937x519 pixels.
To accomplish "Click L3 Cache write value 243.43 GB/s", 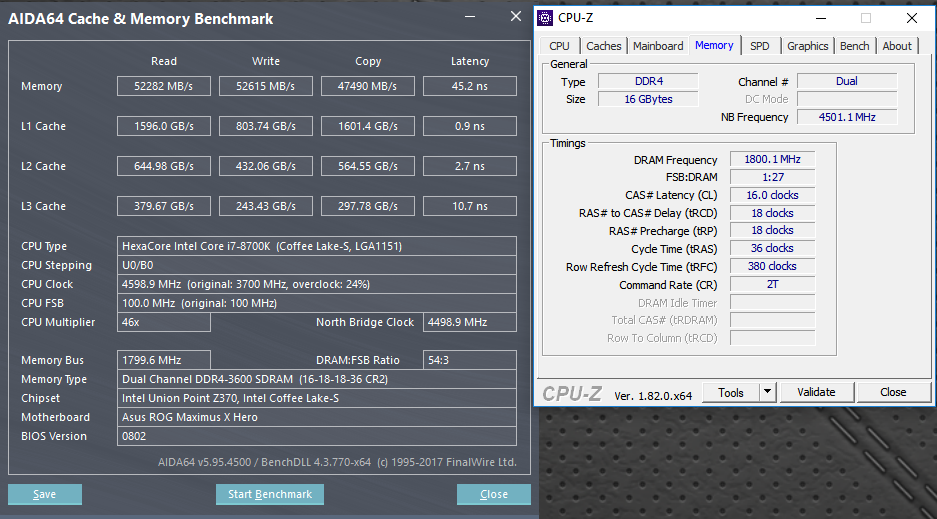I will 265,206.
